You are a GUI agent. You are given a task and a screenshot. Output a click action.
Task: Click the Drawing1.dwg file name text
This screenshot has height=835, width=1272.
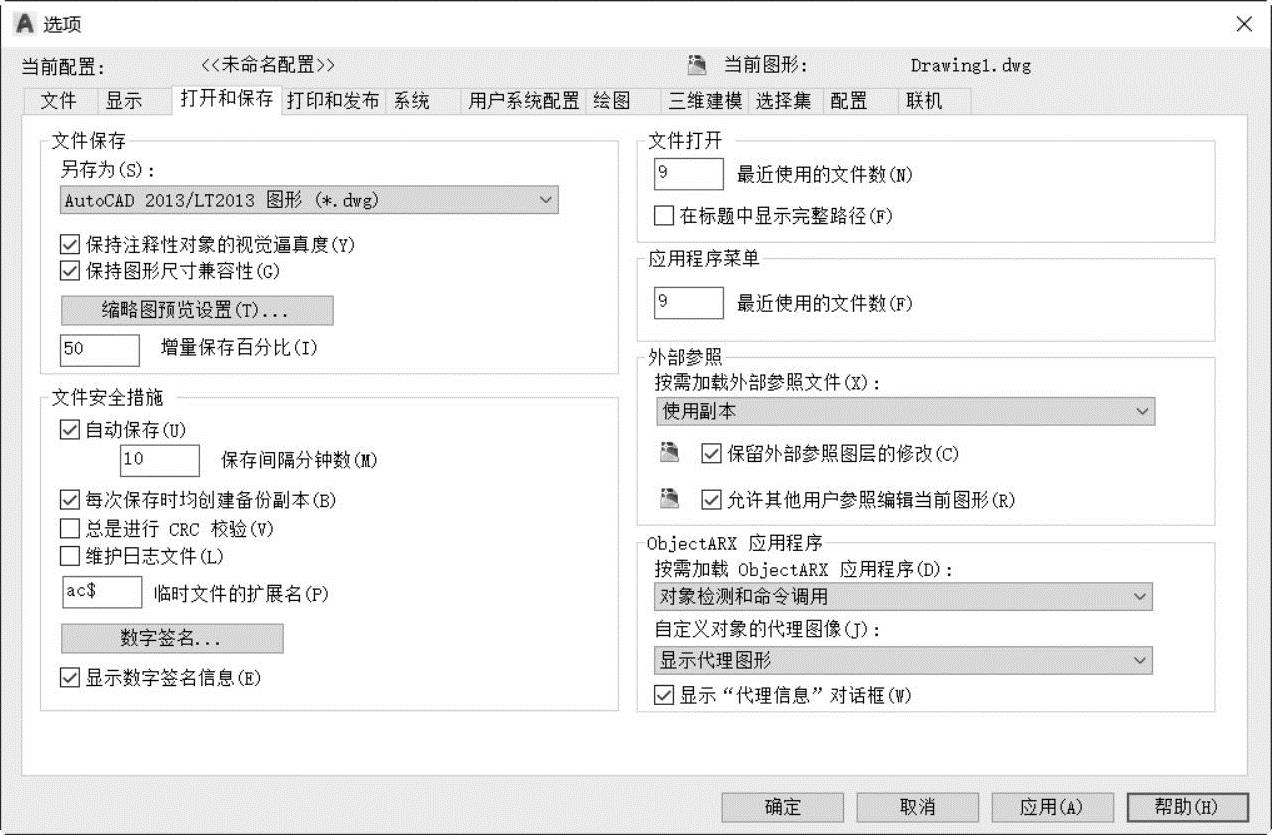click(x=970, y=66)
